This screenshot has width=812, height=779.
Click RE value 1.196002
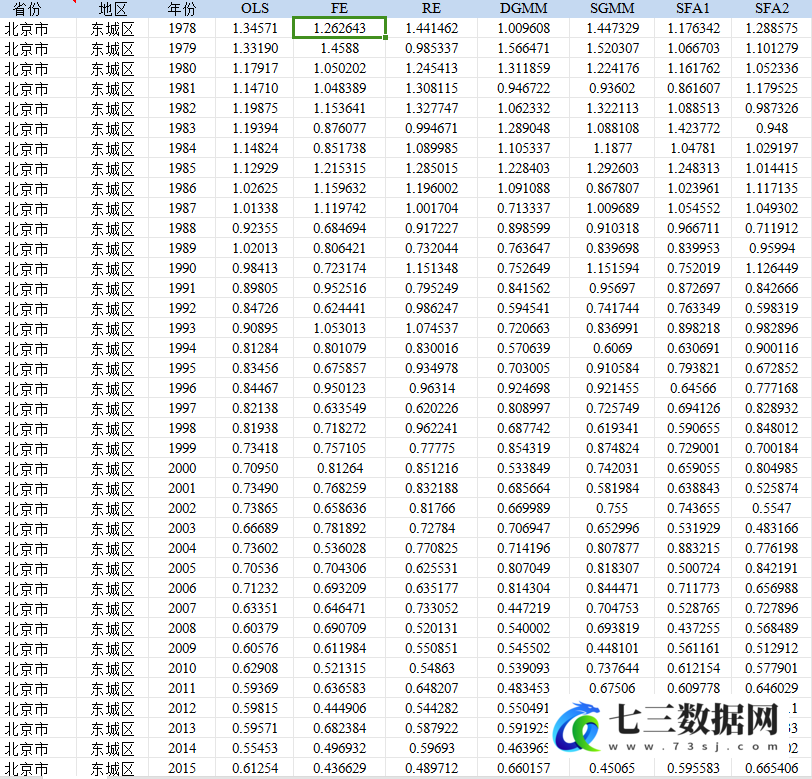tap(431, 189)
